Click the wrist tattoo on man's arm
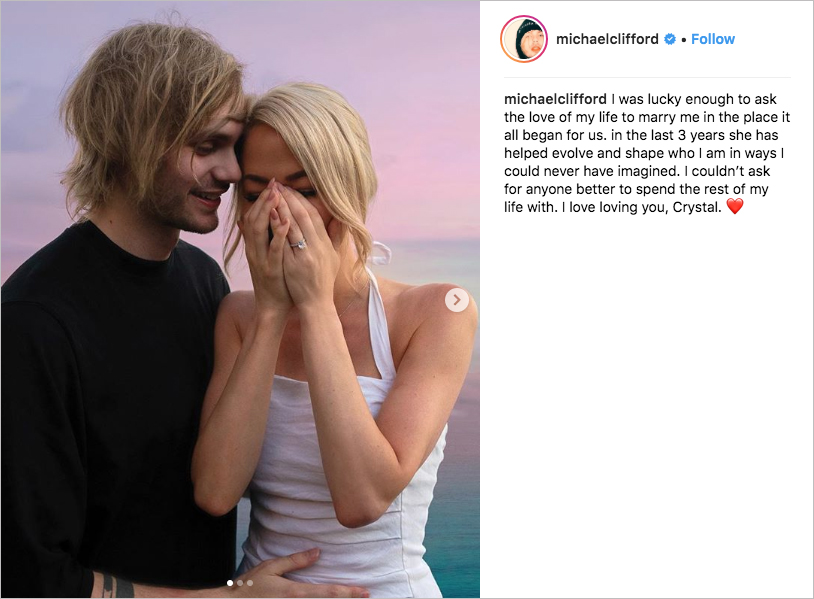814x599 pixels. [112, 584]
